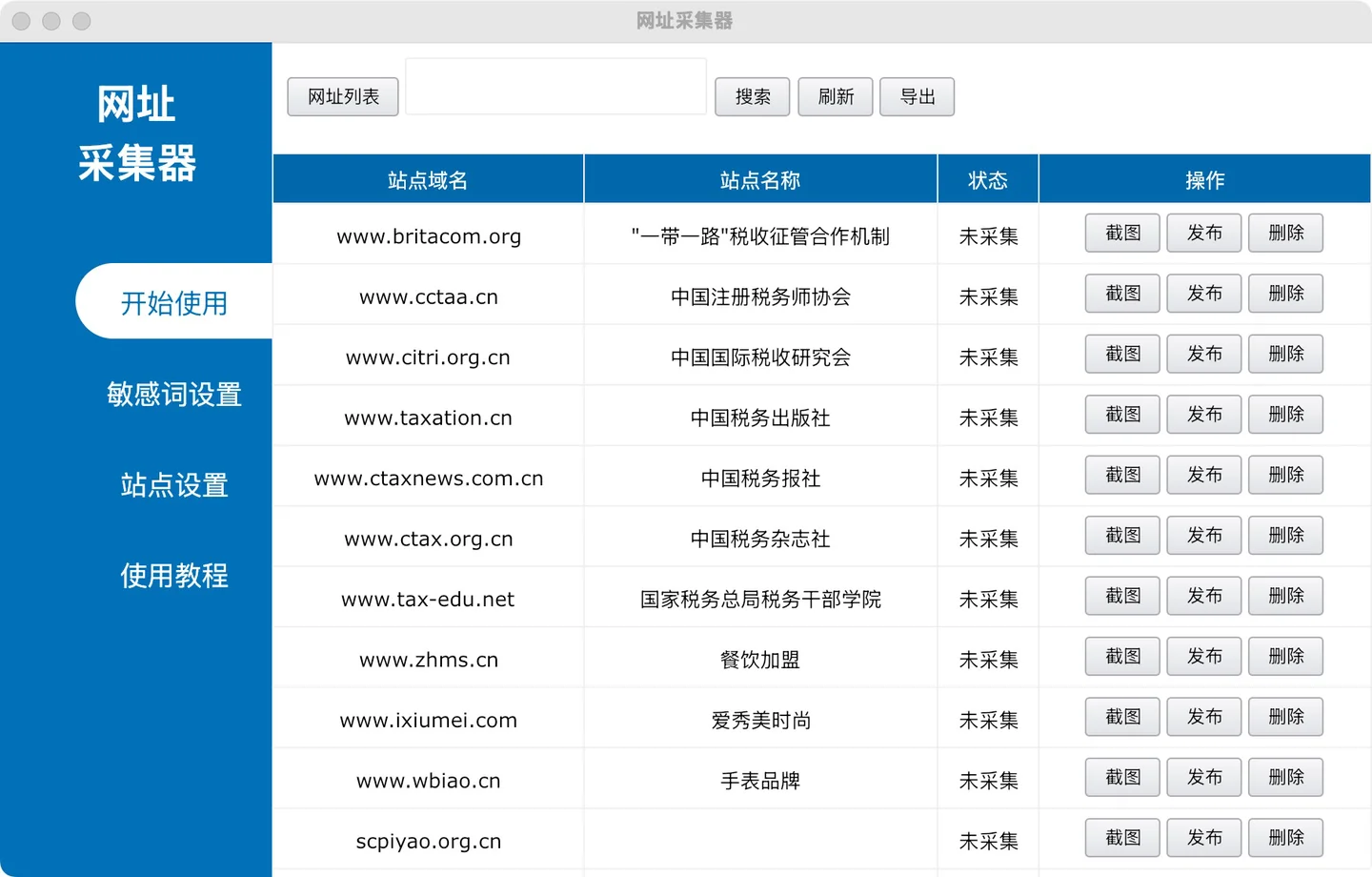
Task: Delete the www.ctax.org.cn entry
Action: click(1285, 536)
